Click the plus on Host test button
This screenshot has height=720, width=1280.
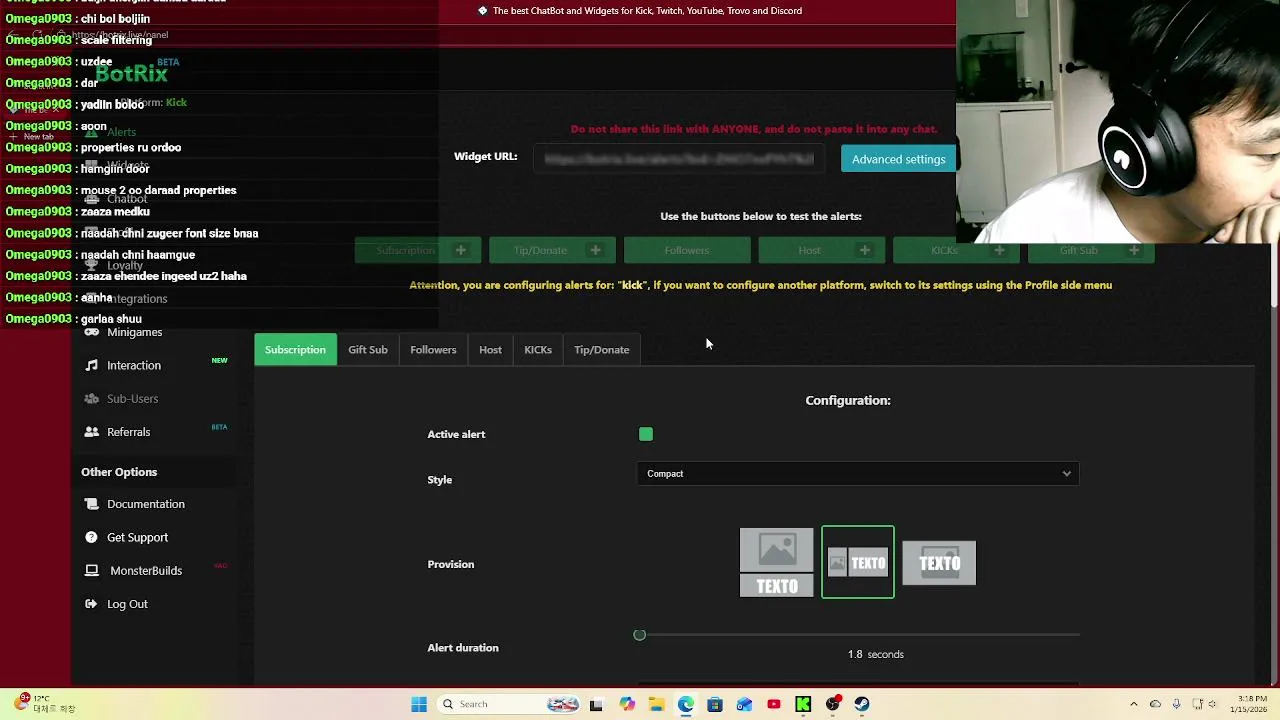(864, 250)
